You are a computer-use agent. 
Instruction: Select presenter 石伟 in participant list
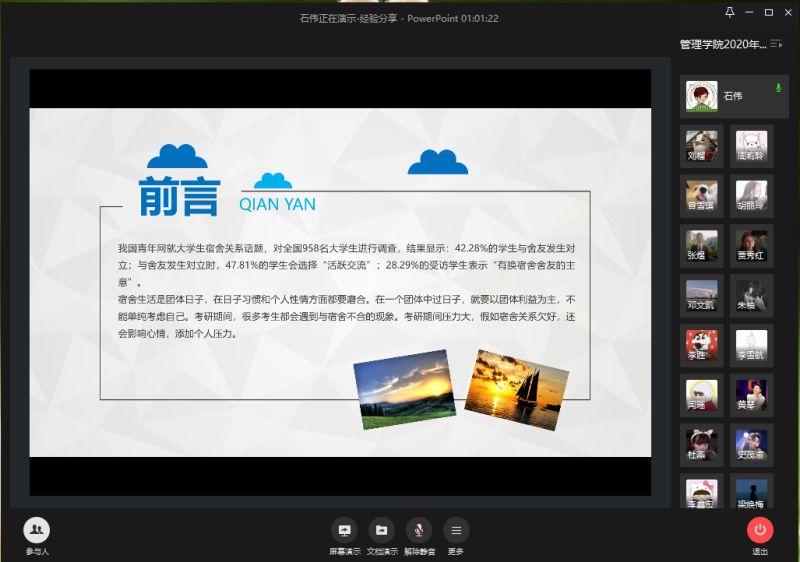(730, 96)
